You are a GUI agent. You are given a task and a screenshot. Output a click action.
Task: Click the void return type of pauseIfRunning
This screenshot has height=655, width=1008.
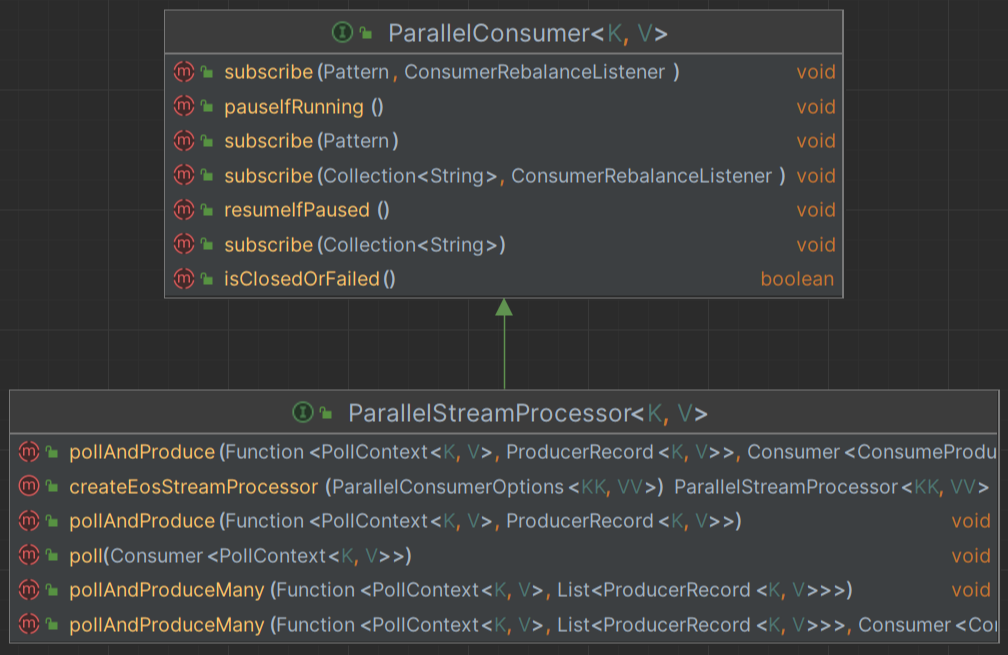[x=816, y=107]
